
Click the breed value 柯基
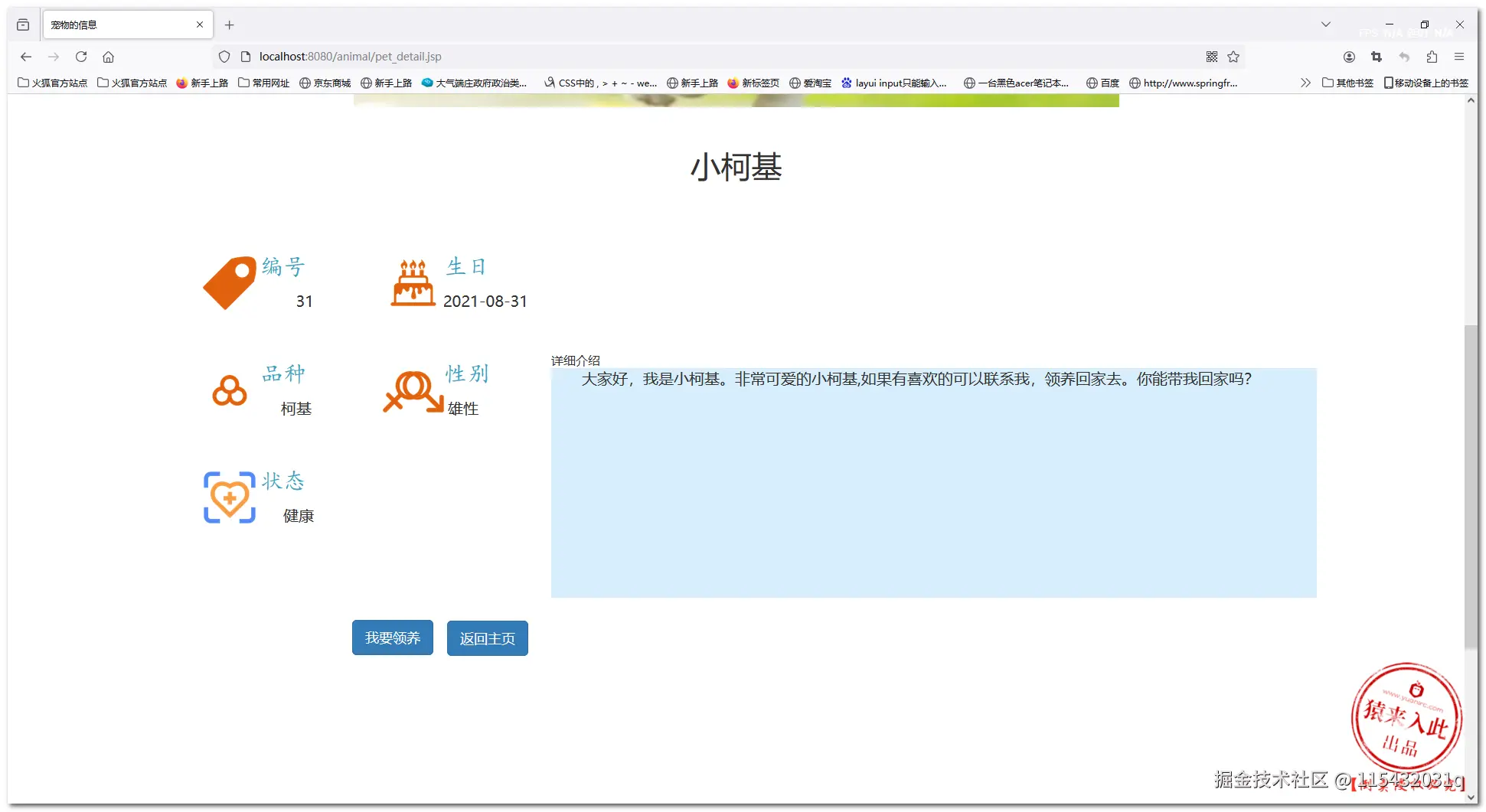coord(296,409)
